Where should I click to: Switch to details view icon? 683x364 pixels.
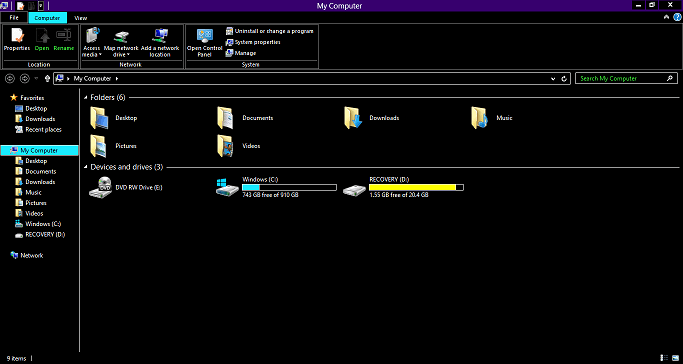pyautogui.click(x=664, y=358)
